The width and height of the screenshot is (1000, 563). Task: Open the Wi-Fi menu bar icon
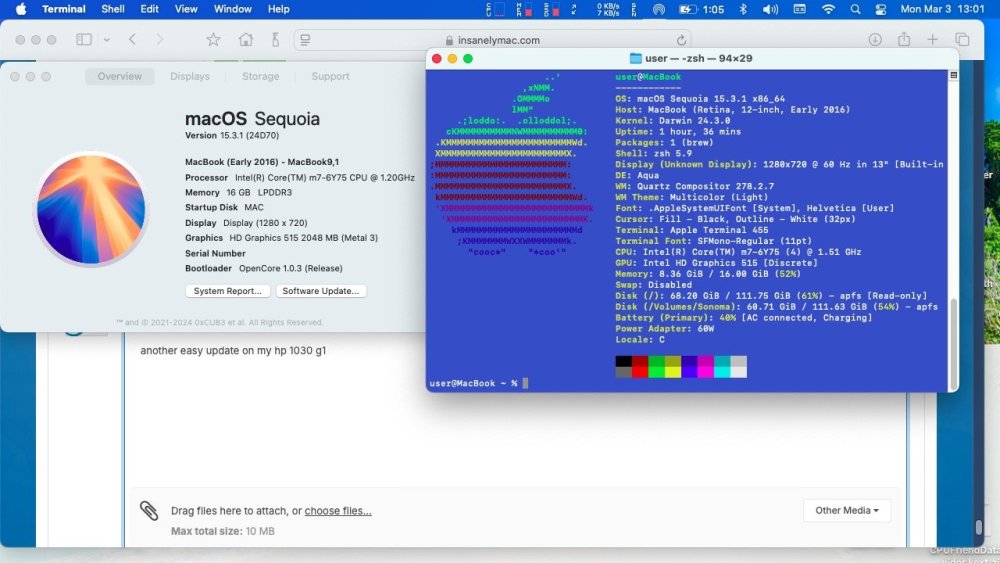(x=828, y=9)
